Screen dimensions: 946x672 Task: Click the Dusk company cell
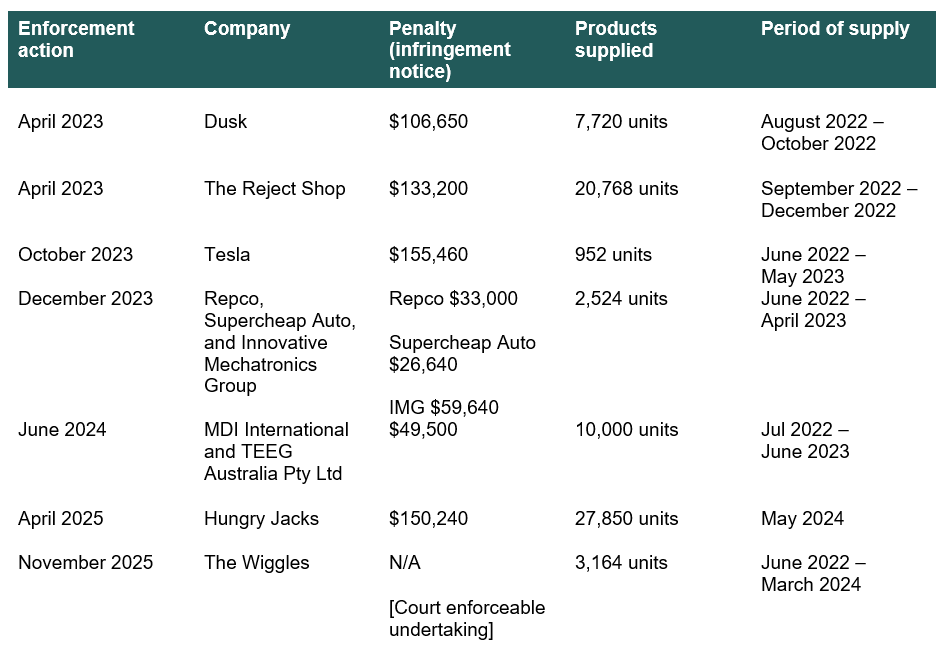click(x=225, y=122)
